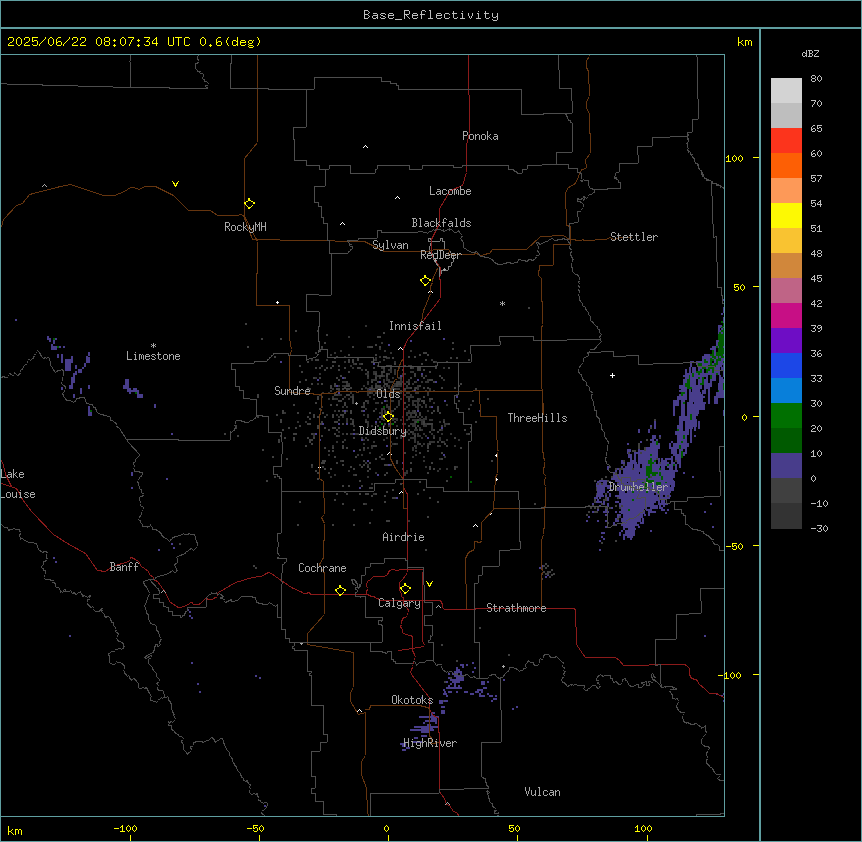Click the Stettler label

coord(634,237)
